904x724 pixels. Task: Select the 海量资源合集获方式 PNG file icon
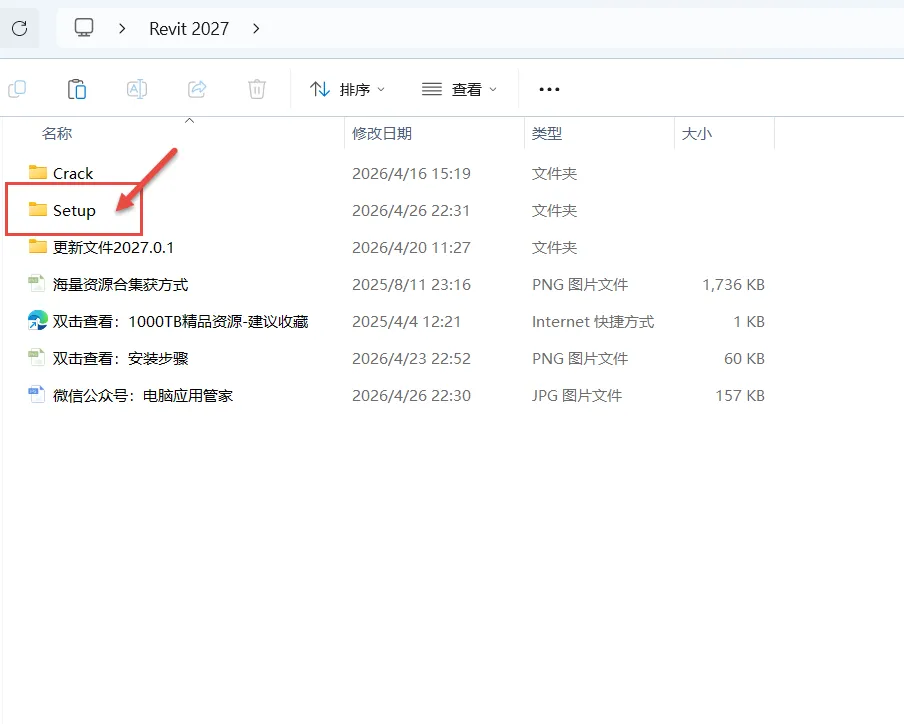click(x=36, y=284)
